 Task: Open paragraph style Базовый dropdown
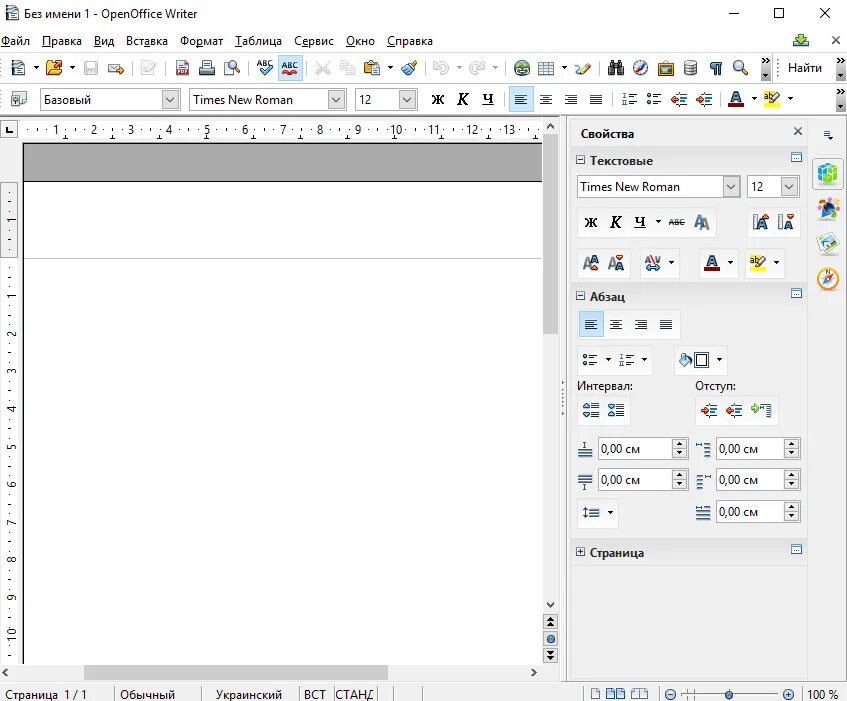[170, 99]
